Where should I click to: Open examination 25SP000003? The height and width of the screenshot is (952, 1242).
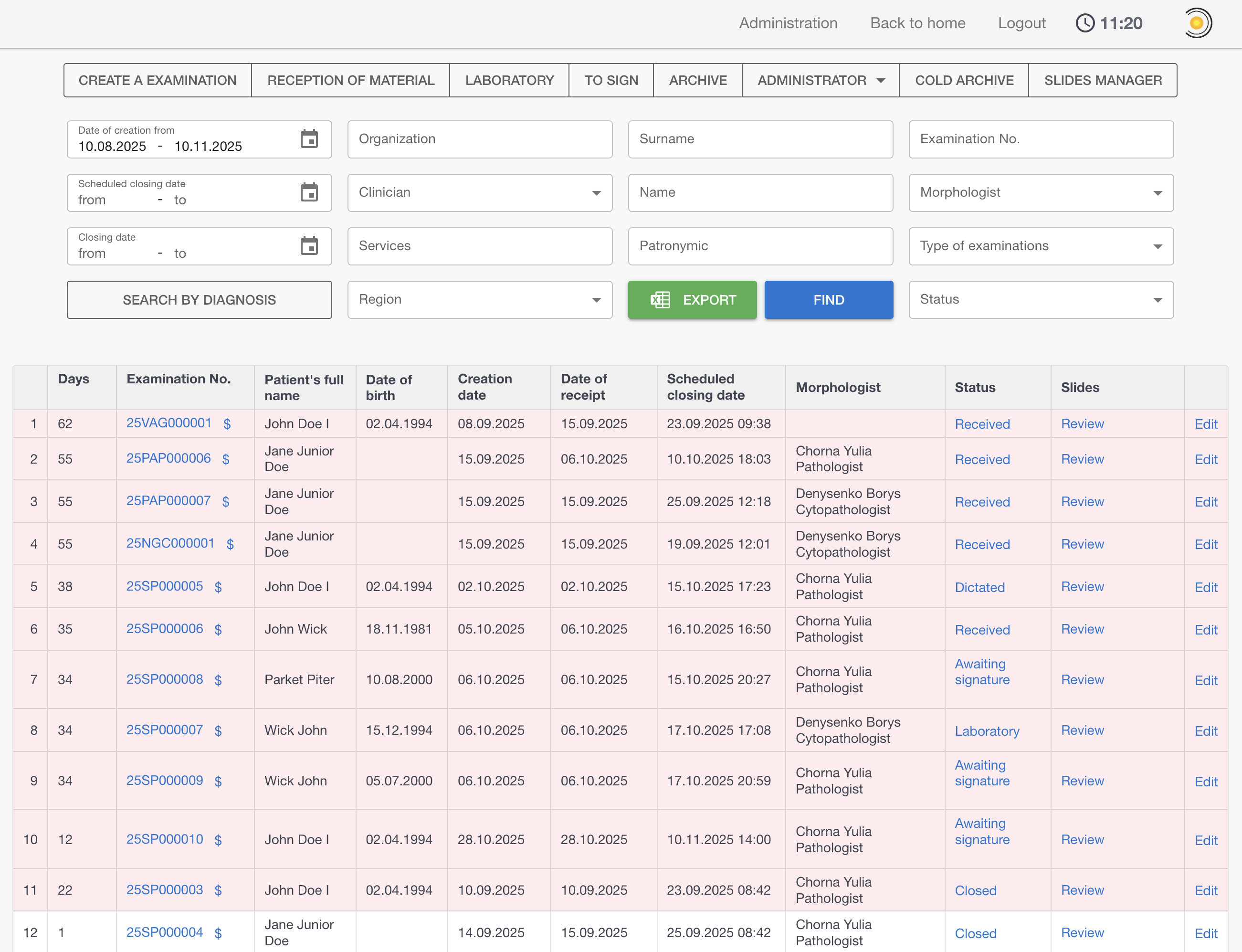tap(164, 889)
